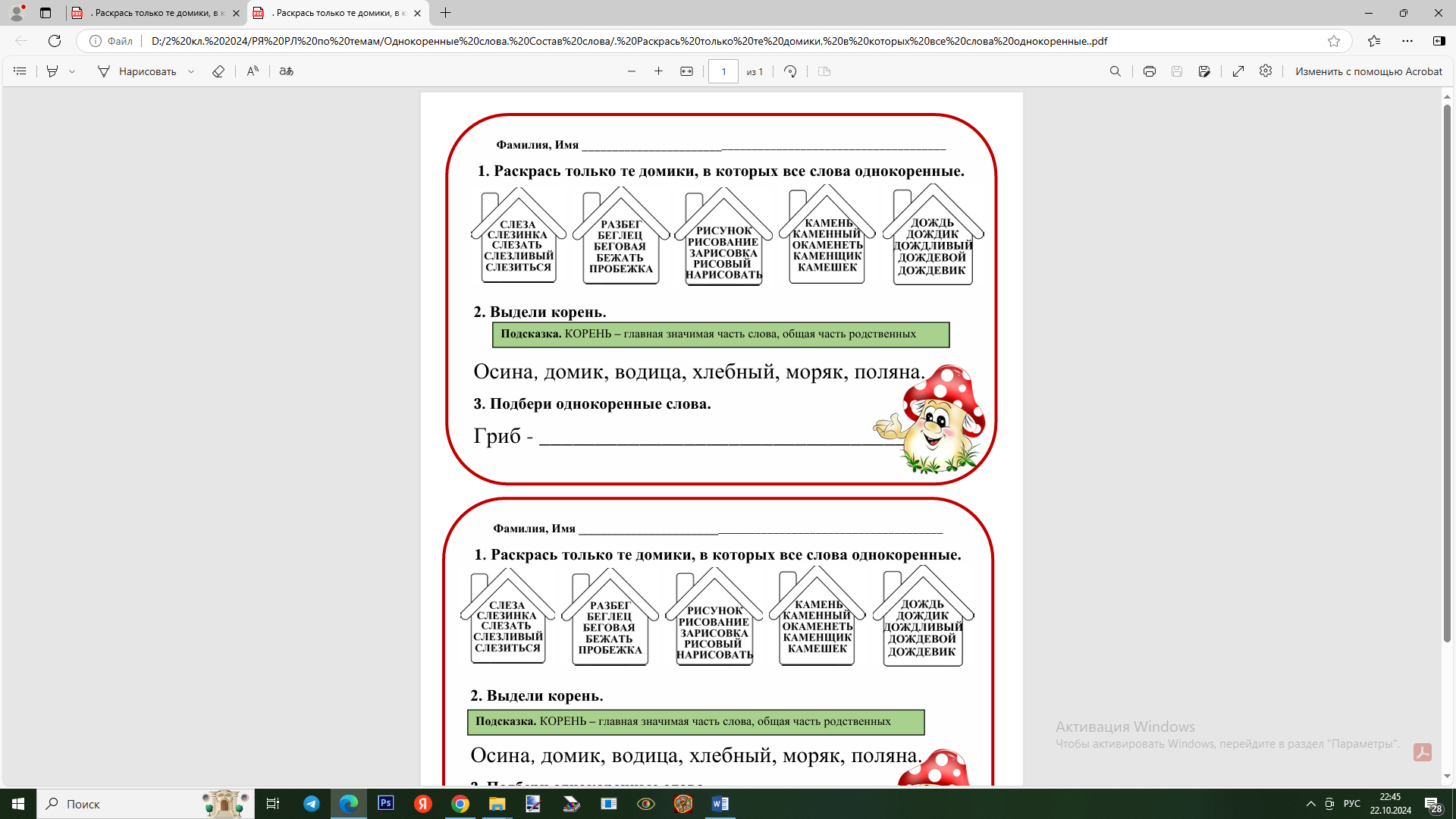Click the page number input field
The width and height of the screenshot is (1456, 819).
tap(723, 71)
